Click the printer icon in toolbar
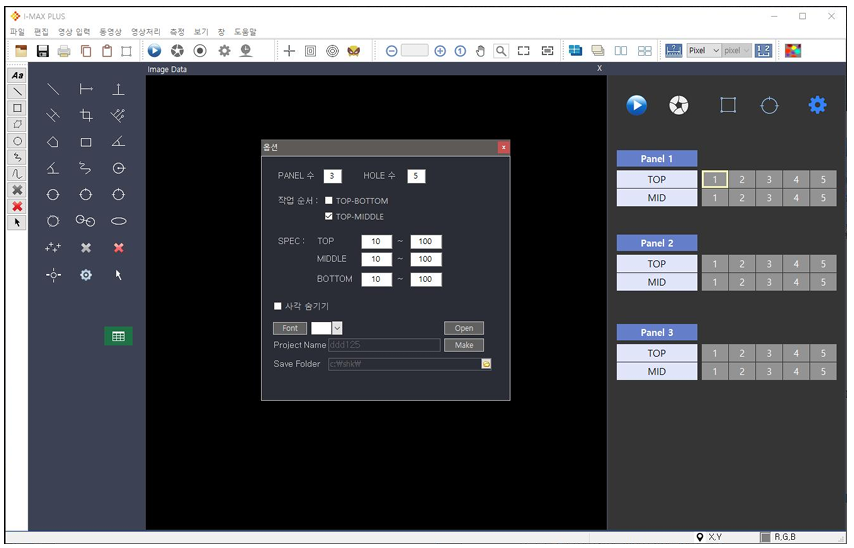Image resolution: width=854 pixels, height=548 pixels. (64, 51)
